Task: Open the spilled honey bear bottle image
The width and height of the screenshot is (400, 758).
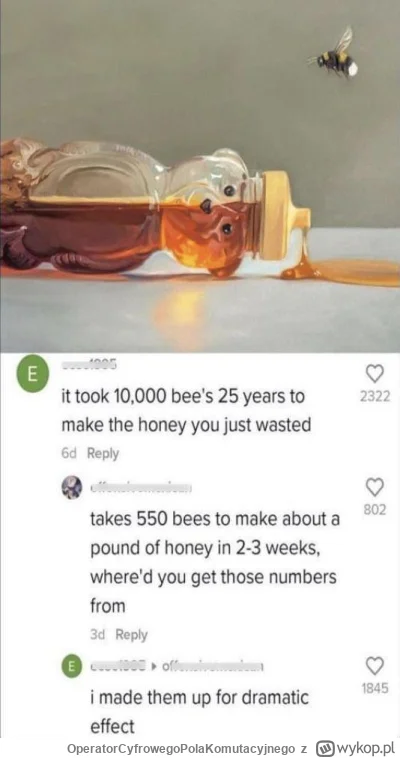Action: 200,176
